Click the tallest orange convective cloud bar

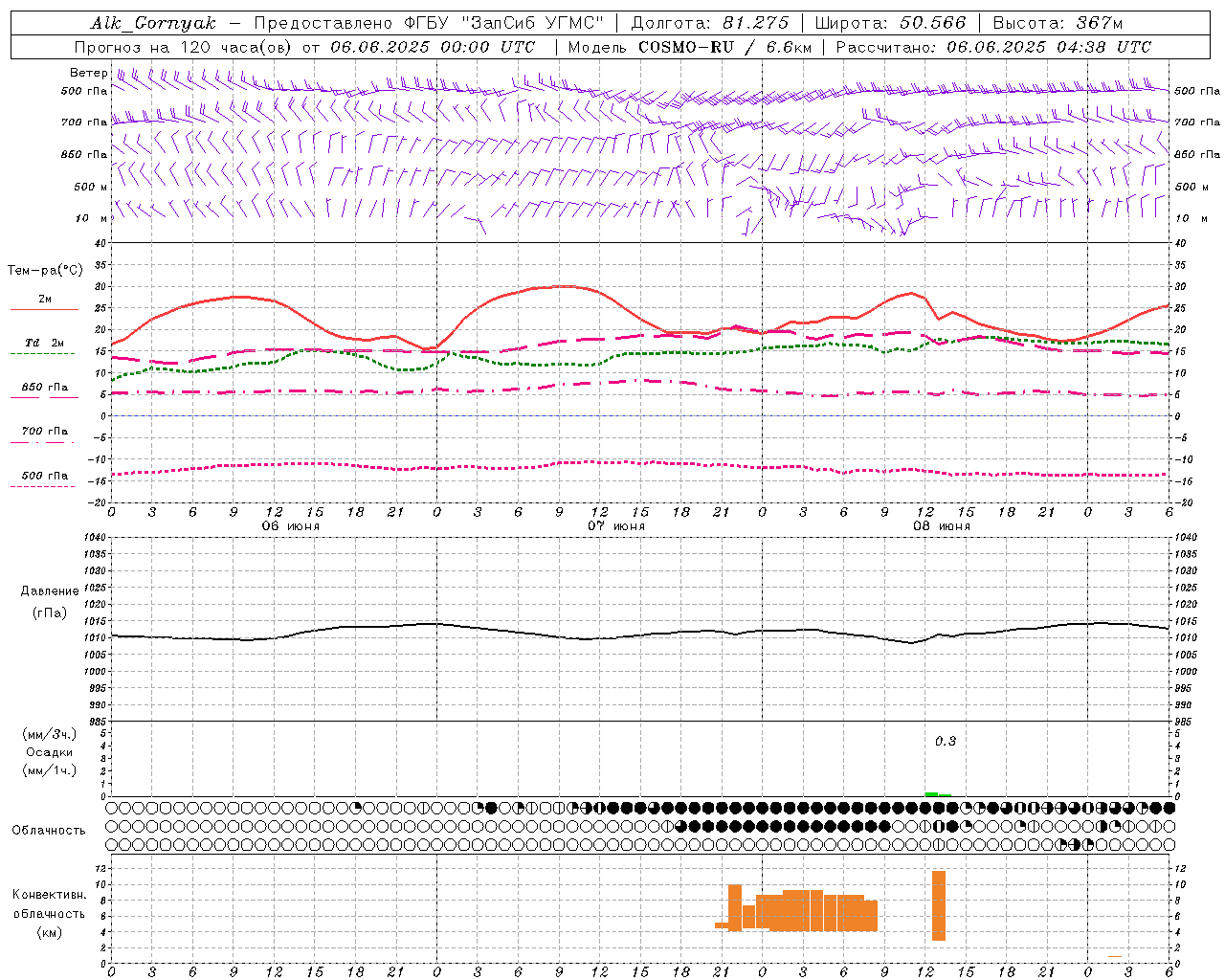pos(939,905)
